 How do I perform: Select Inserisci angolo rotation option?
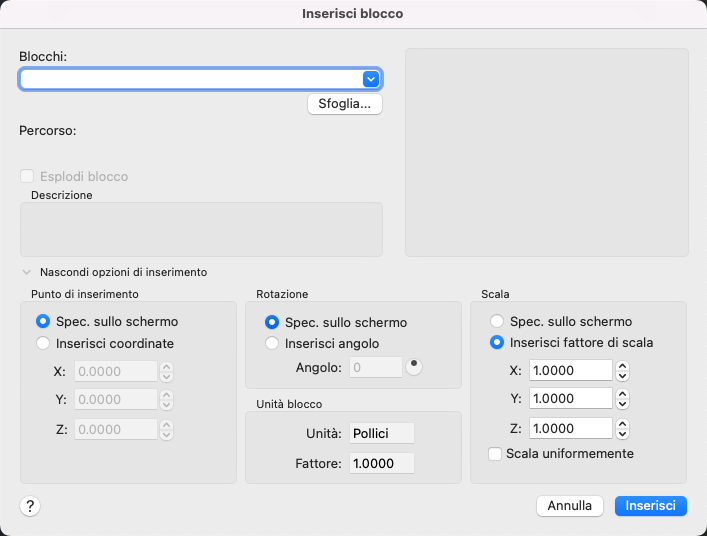(x=272, y=343)
